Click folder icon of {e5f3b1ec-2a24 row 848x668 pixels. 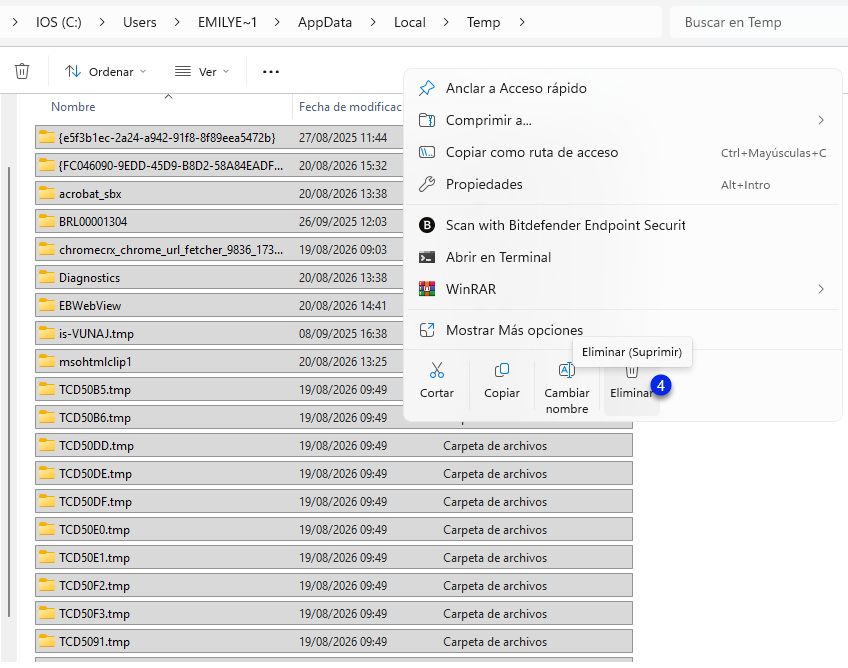point(47,137)
